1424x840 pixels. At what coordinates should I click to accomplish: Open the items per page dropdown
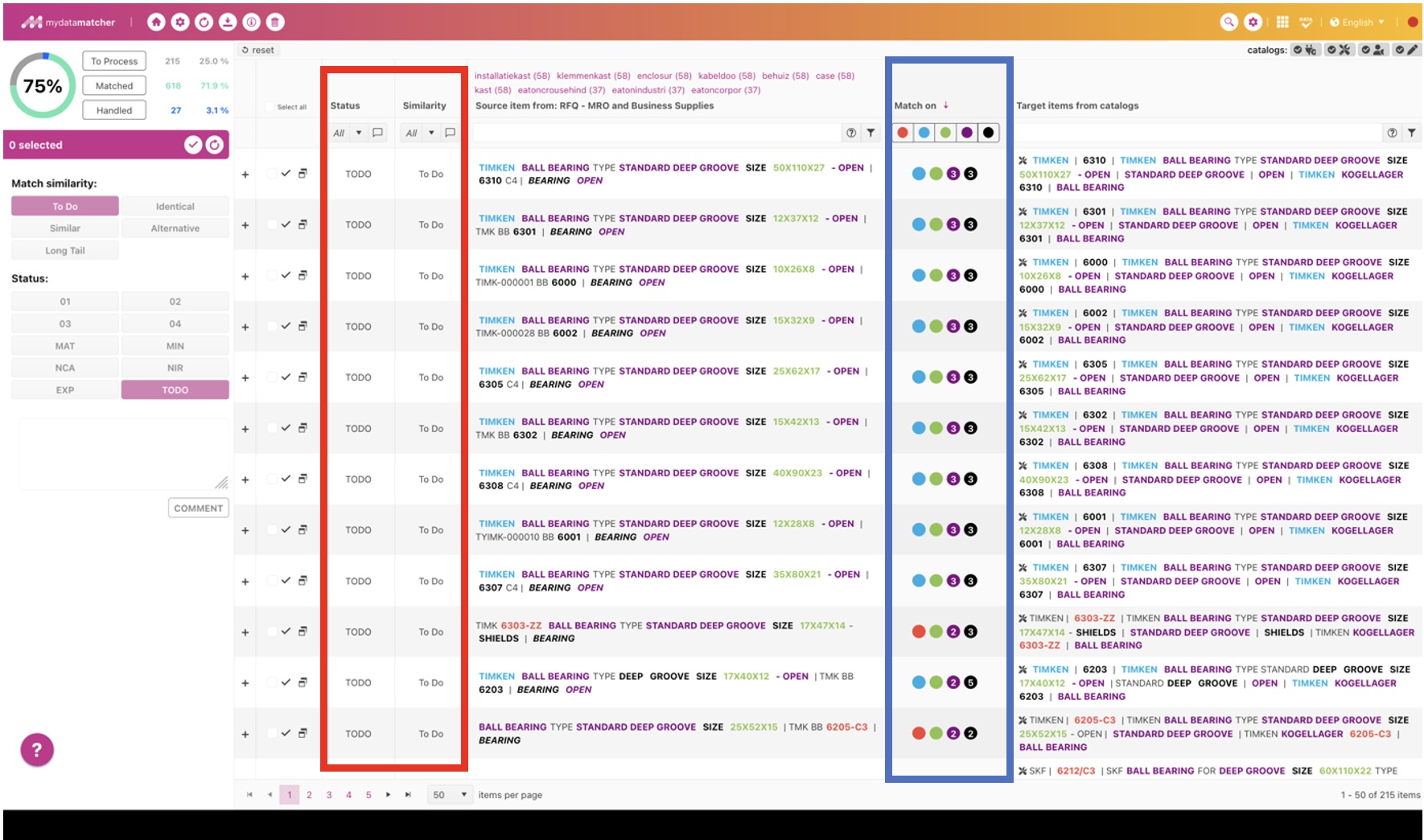coord(450,795)
